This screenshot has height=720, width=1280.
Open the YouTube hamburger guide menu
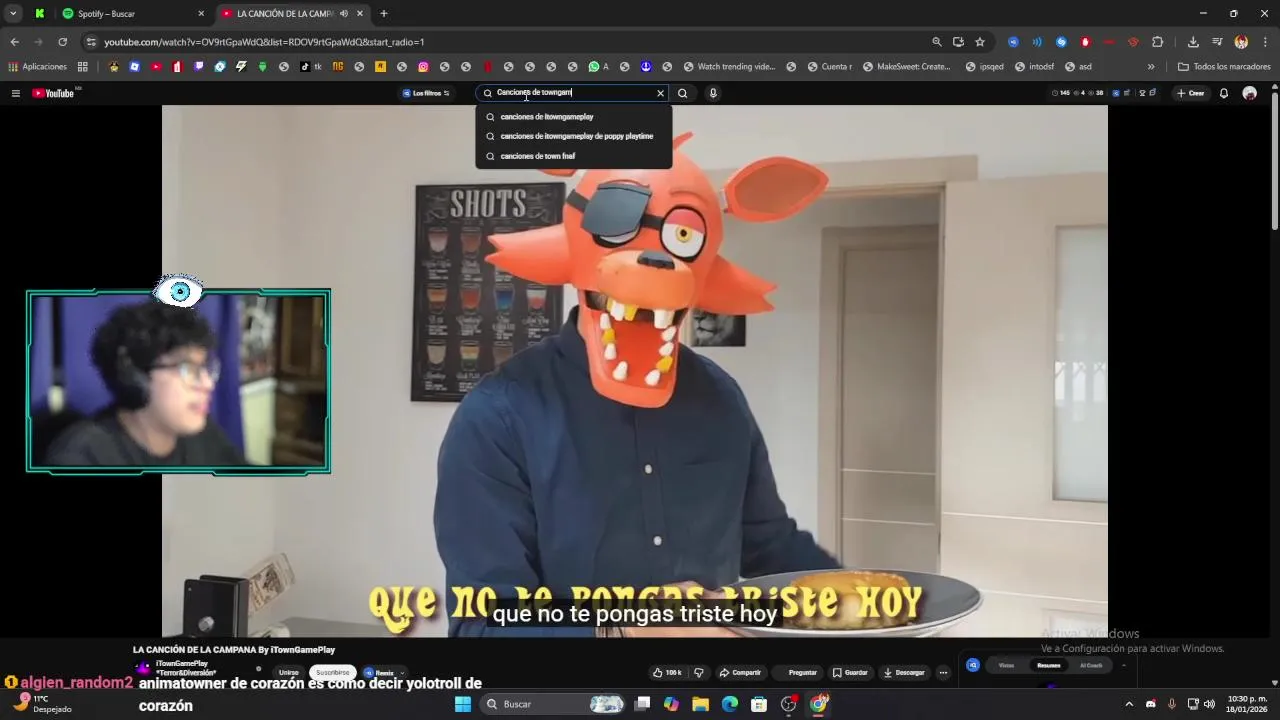[x=15, y=93]
